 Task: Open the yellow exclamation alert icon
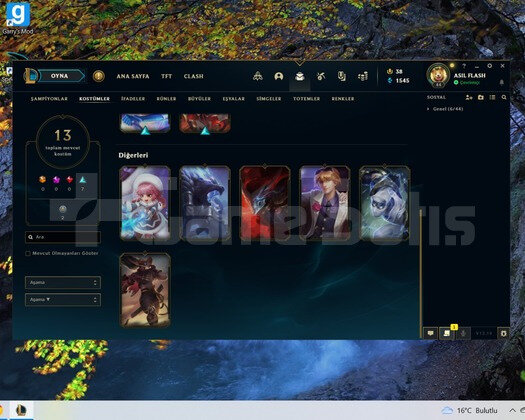[98, 76]
